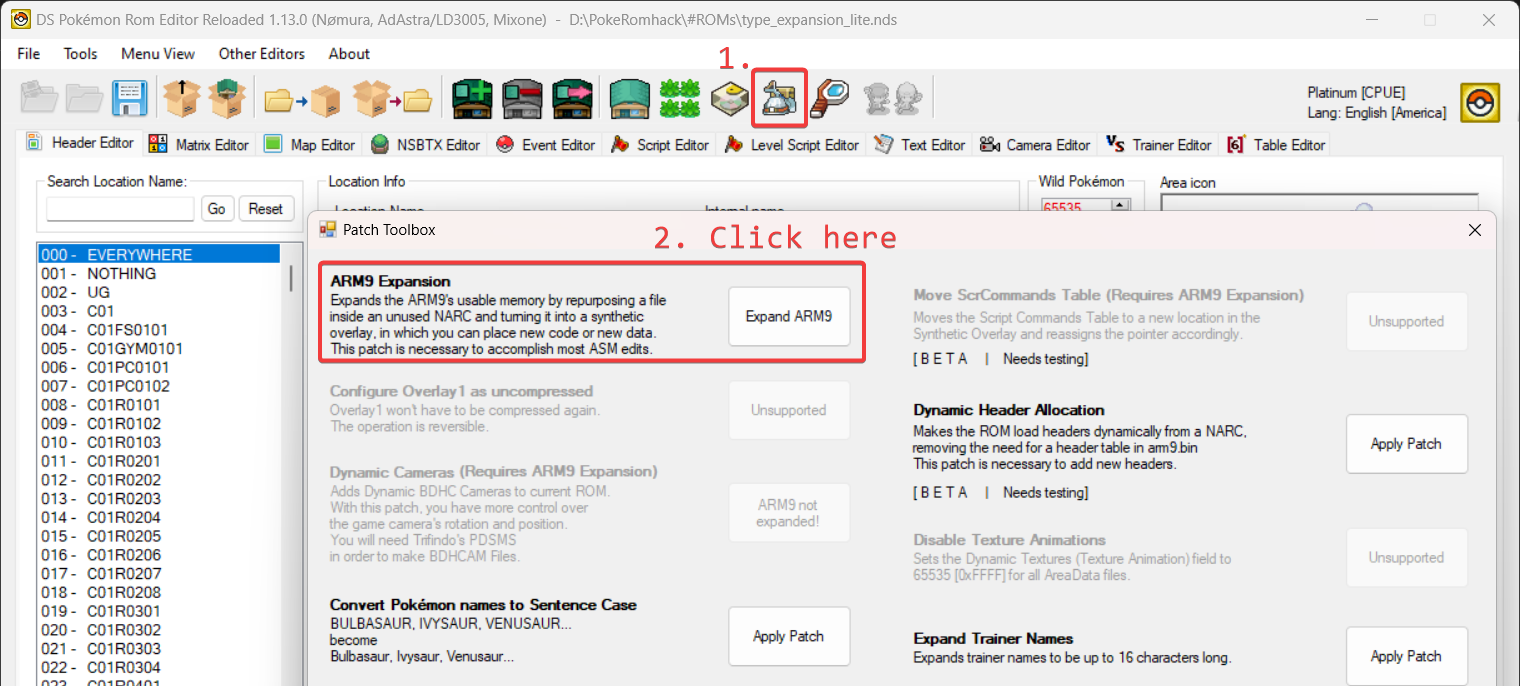The image size is (1520, 686).
Task: Select list row 007 - C01PC0102
Action: coord(159,386)
